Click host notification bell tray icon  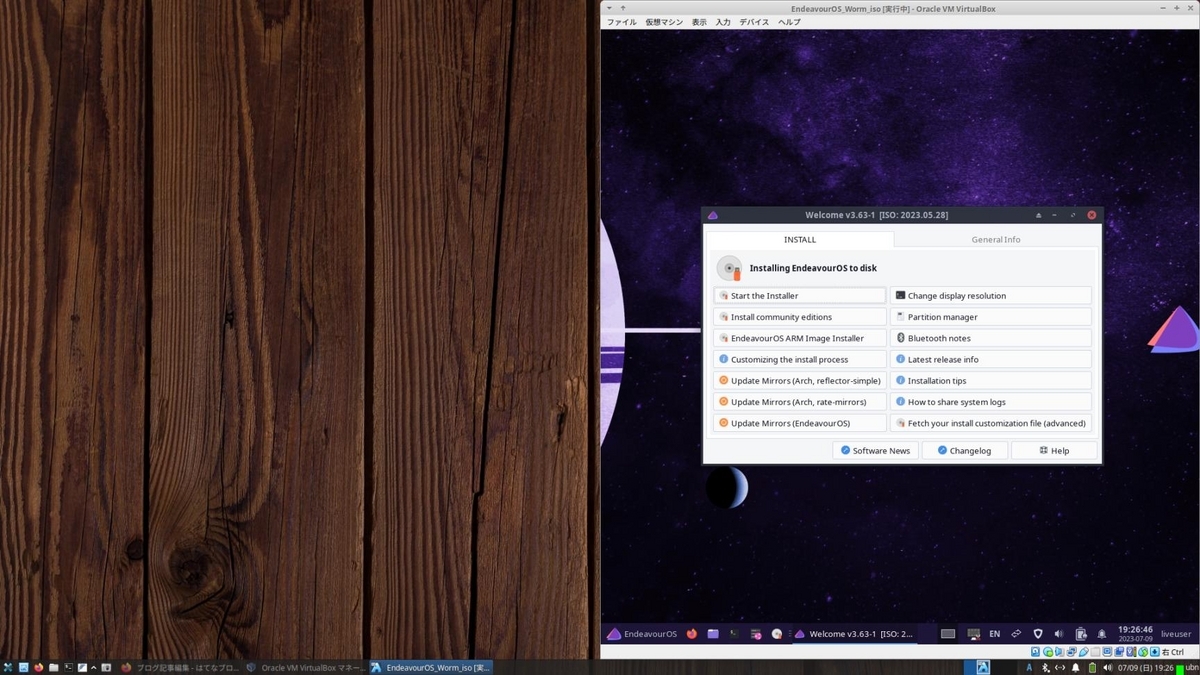[1075, 667]
